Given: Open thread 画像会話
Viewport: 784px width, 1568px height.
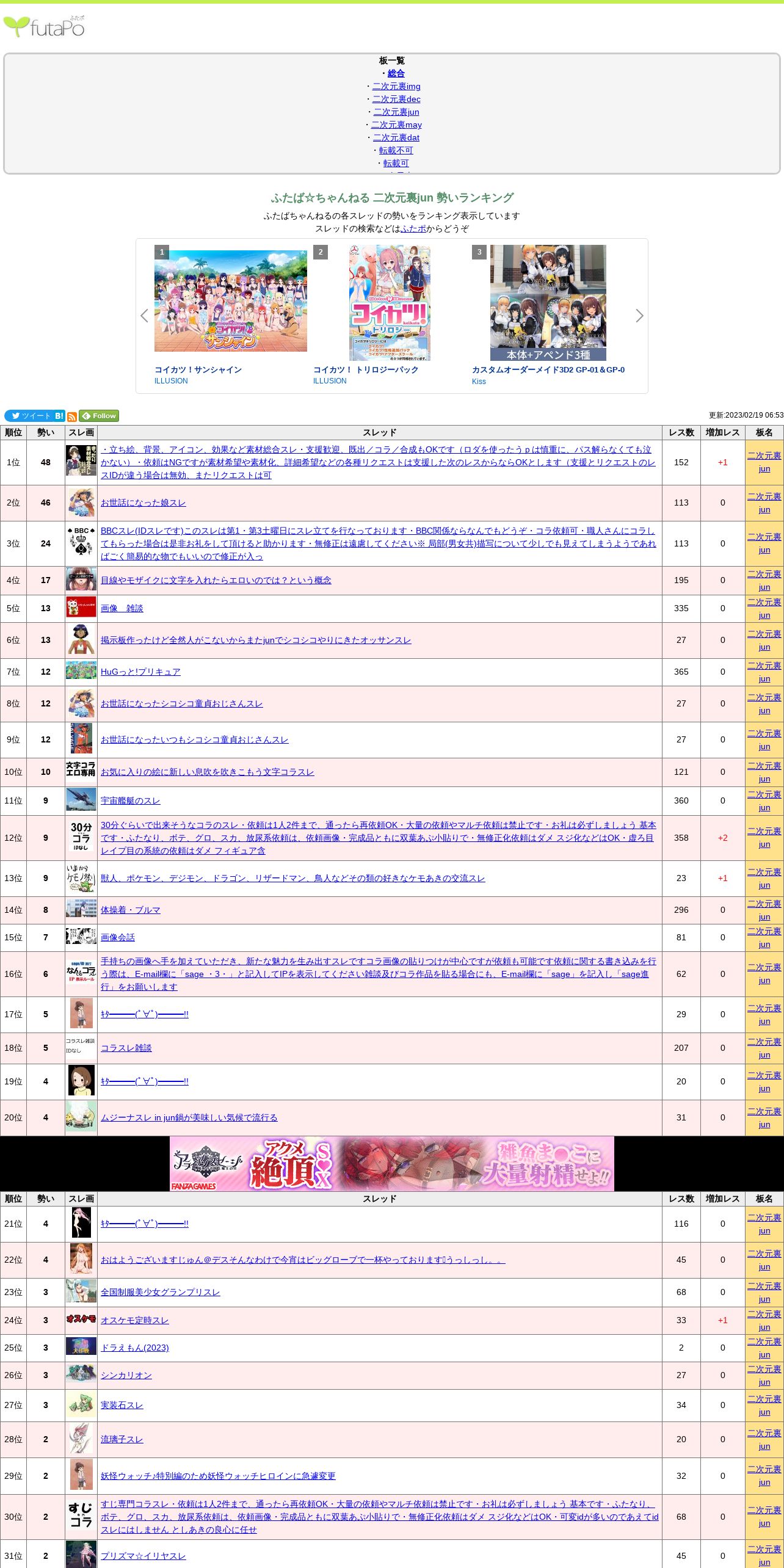Looking at the screenshot, I should click(x=117, y=937).
